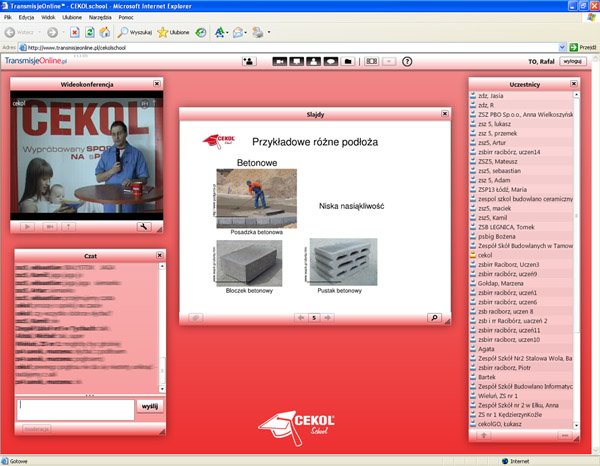Open Ulubione favorites star button

(x=173, y=33)
